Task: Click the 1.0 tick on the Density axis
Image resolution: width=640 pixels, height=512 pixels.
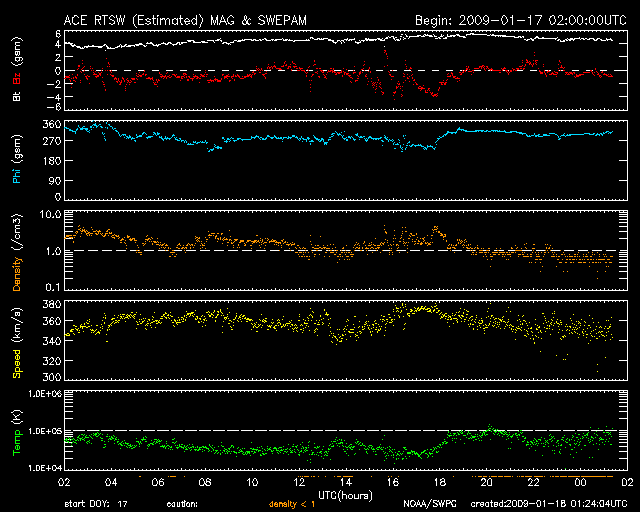Action: (53, 251)
